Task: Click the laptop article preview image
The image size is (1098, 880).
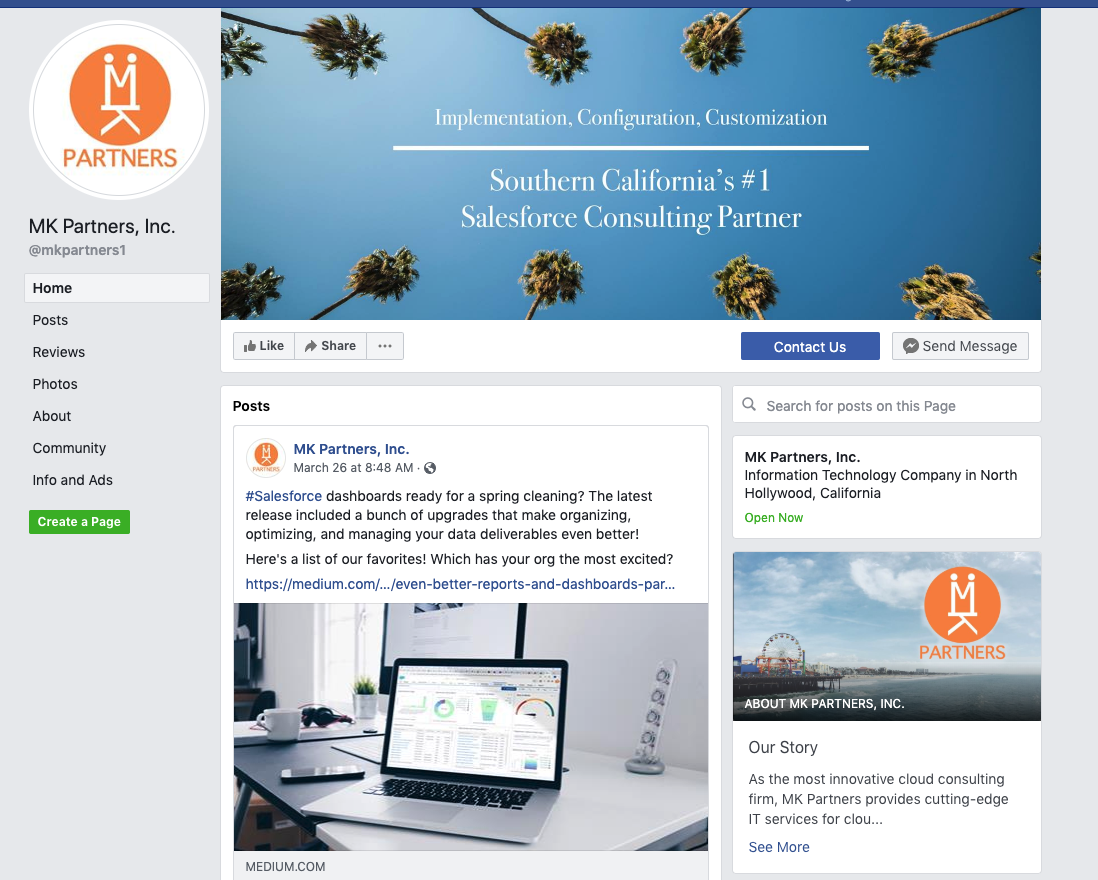Action: [x=471, y=727]
